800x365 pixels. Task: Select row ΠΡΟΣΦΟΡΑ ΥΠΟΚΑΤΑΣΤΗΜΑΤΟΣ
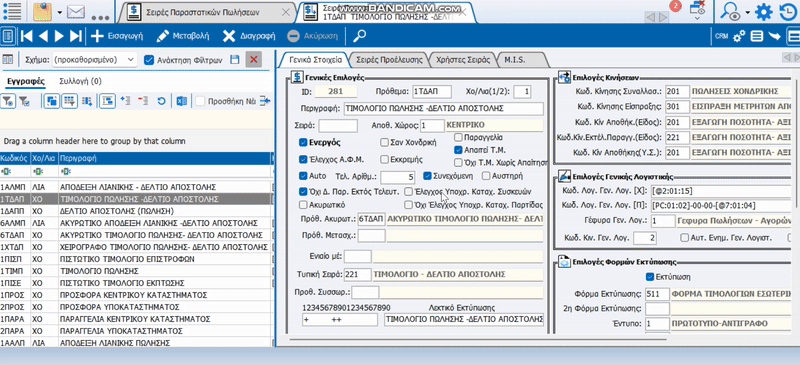[136, 307]
